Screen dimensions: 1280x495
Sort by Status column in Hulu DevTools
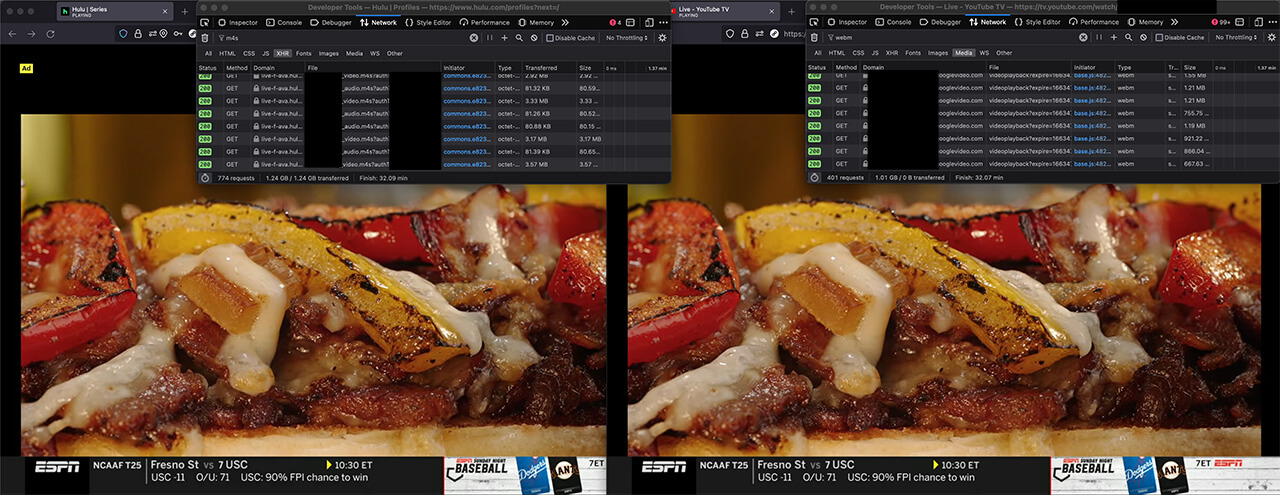[x=209, y=68]
